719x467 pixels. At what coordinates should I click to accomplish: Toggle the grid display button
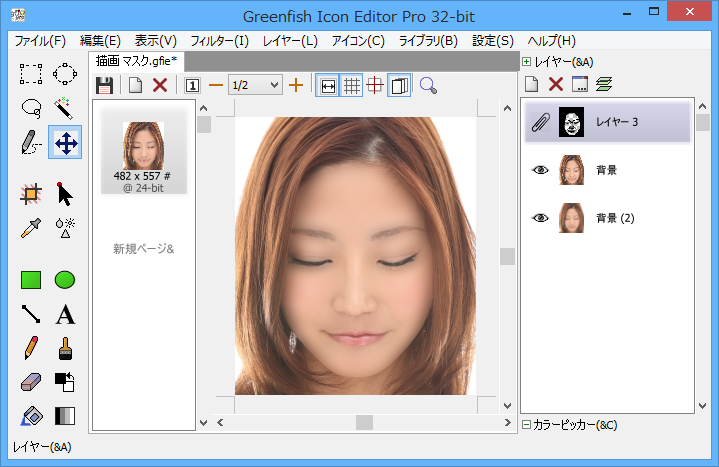(352, 85)
